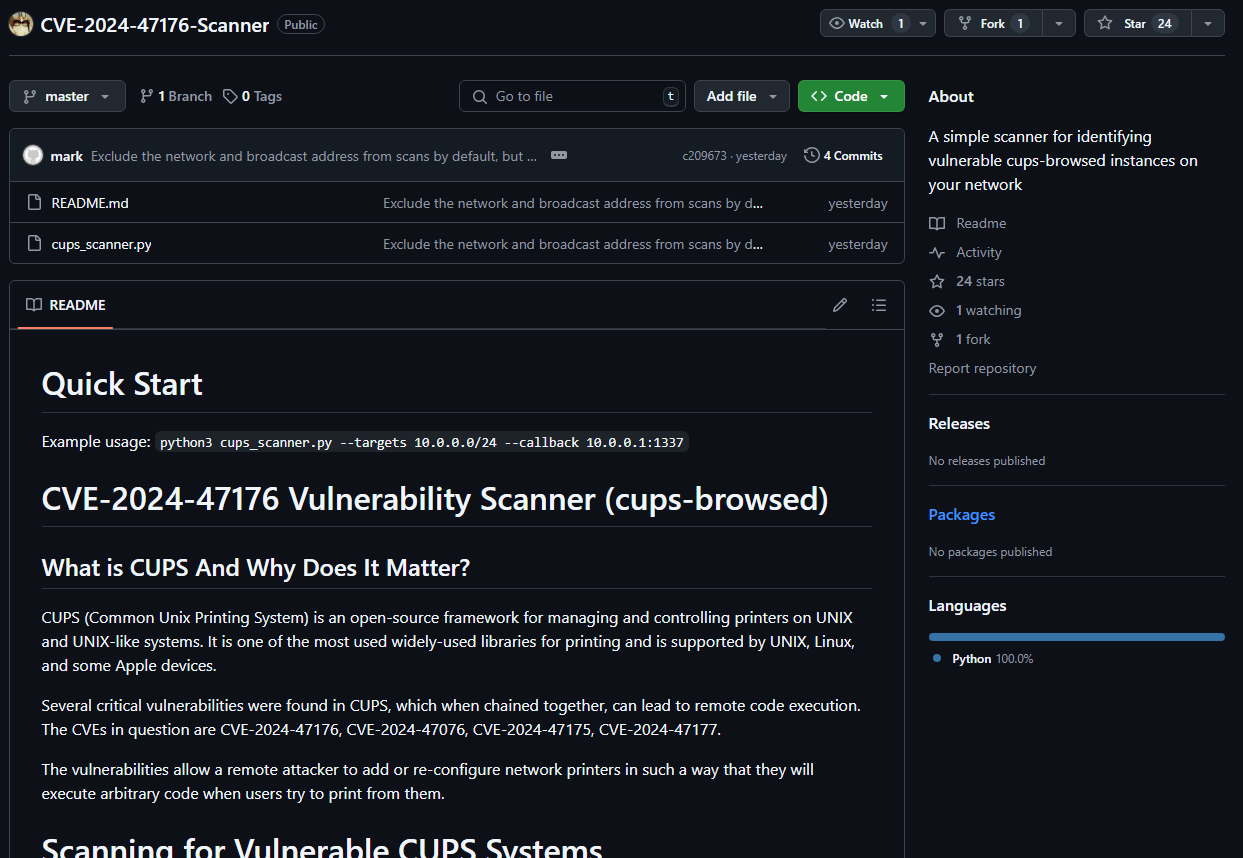Switch to the README tab
Screen dimensions: 1243x858
click(x=64, y=305)
